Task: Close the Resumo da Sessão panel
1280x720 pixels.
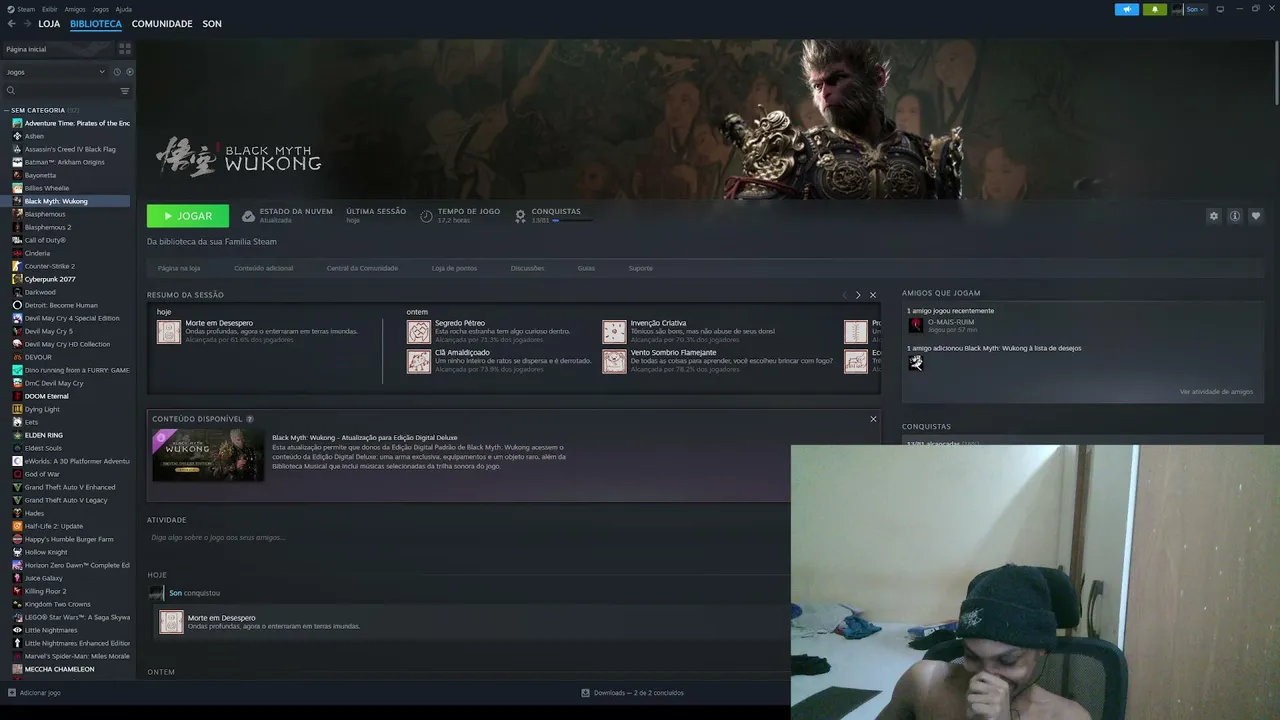Action: pyautogui.click(x=873, y=295)
